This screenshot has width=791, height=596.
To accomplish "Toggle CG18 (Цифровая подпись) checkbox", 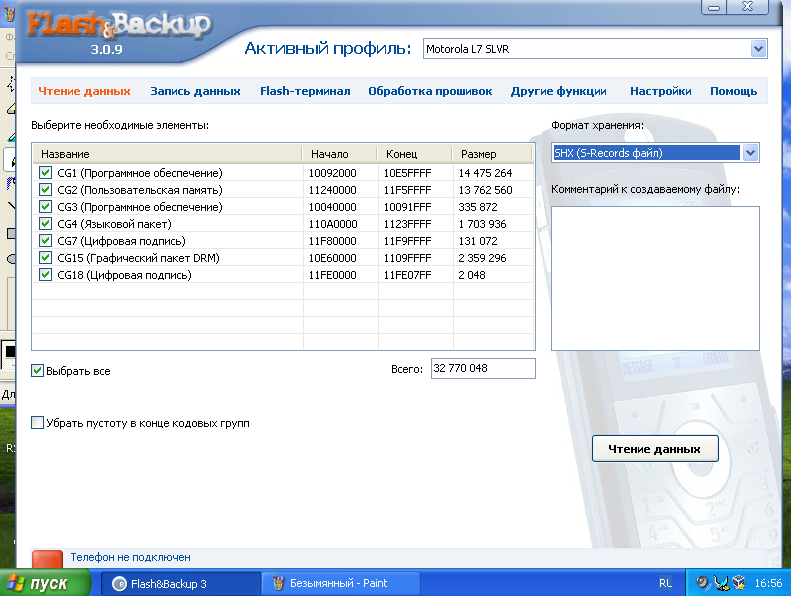I will coord(45,275).
